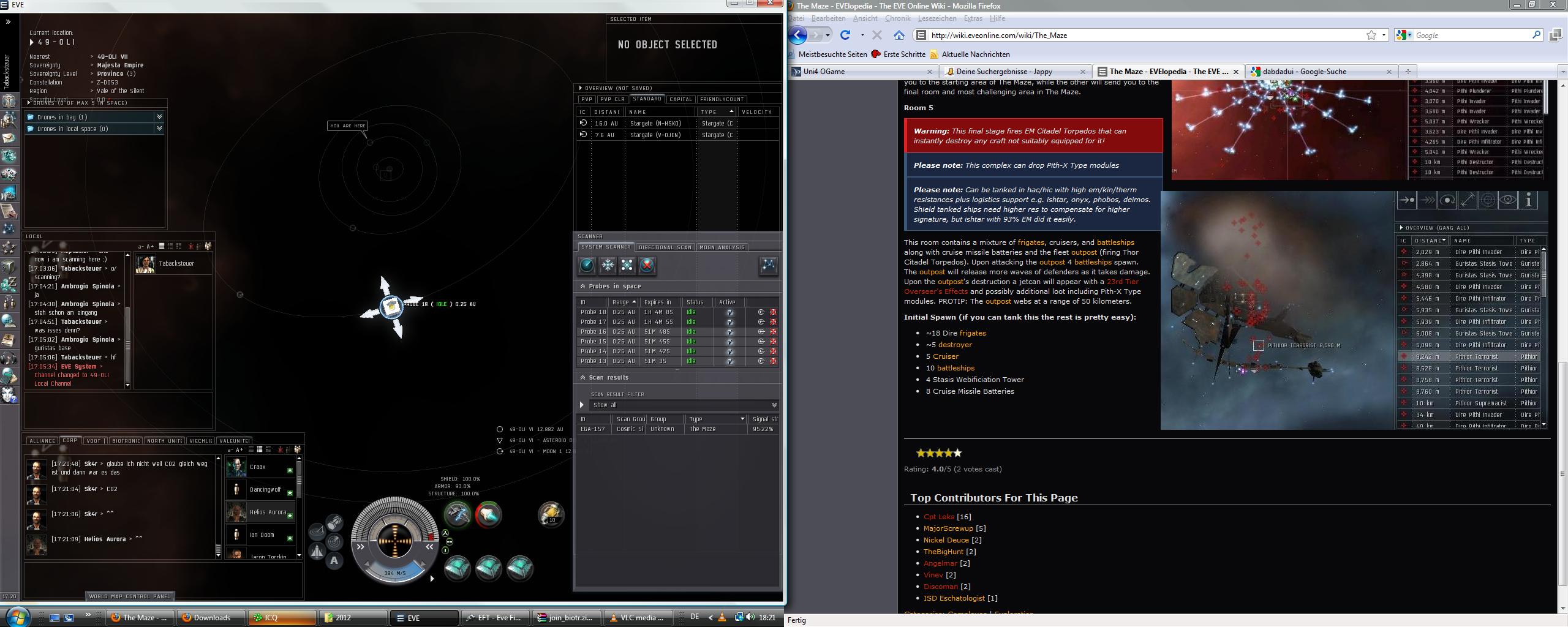Toggle the Active checkbox for Probe 13
The height and width of the screenshot is (627, 1568).
tap(729, 361)
